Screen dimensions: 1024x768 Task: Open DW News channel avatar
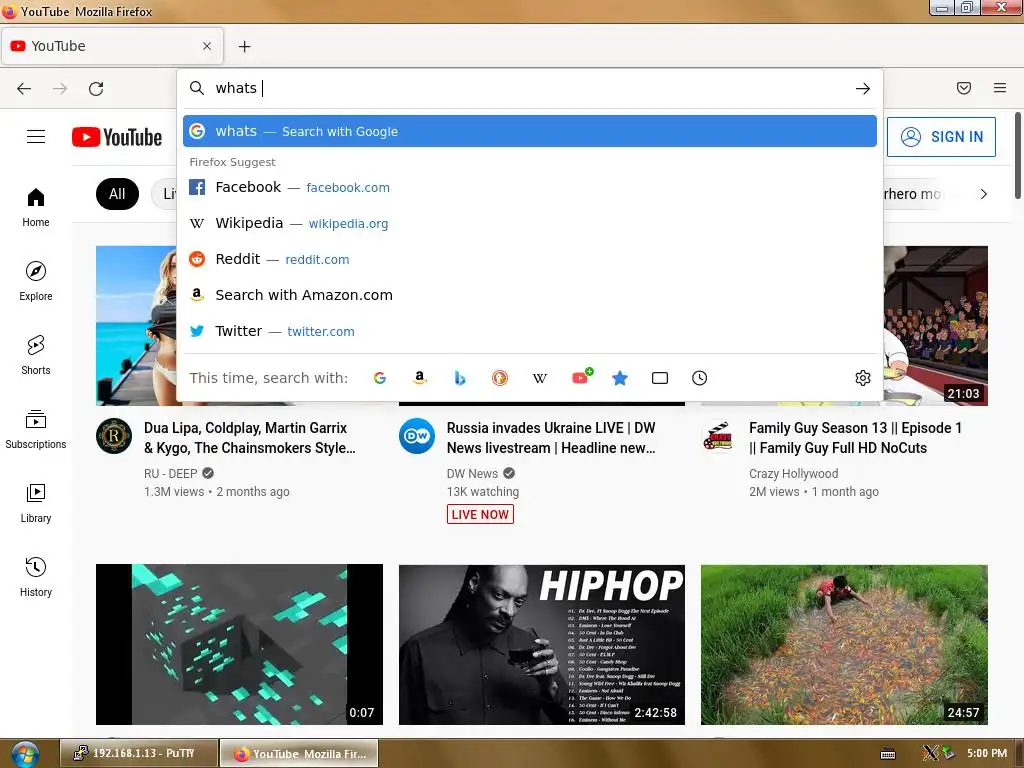point(417,436)
